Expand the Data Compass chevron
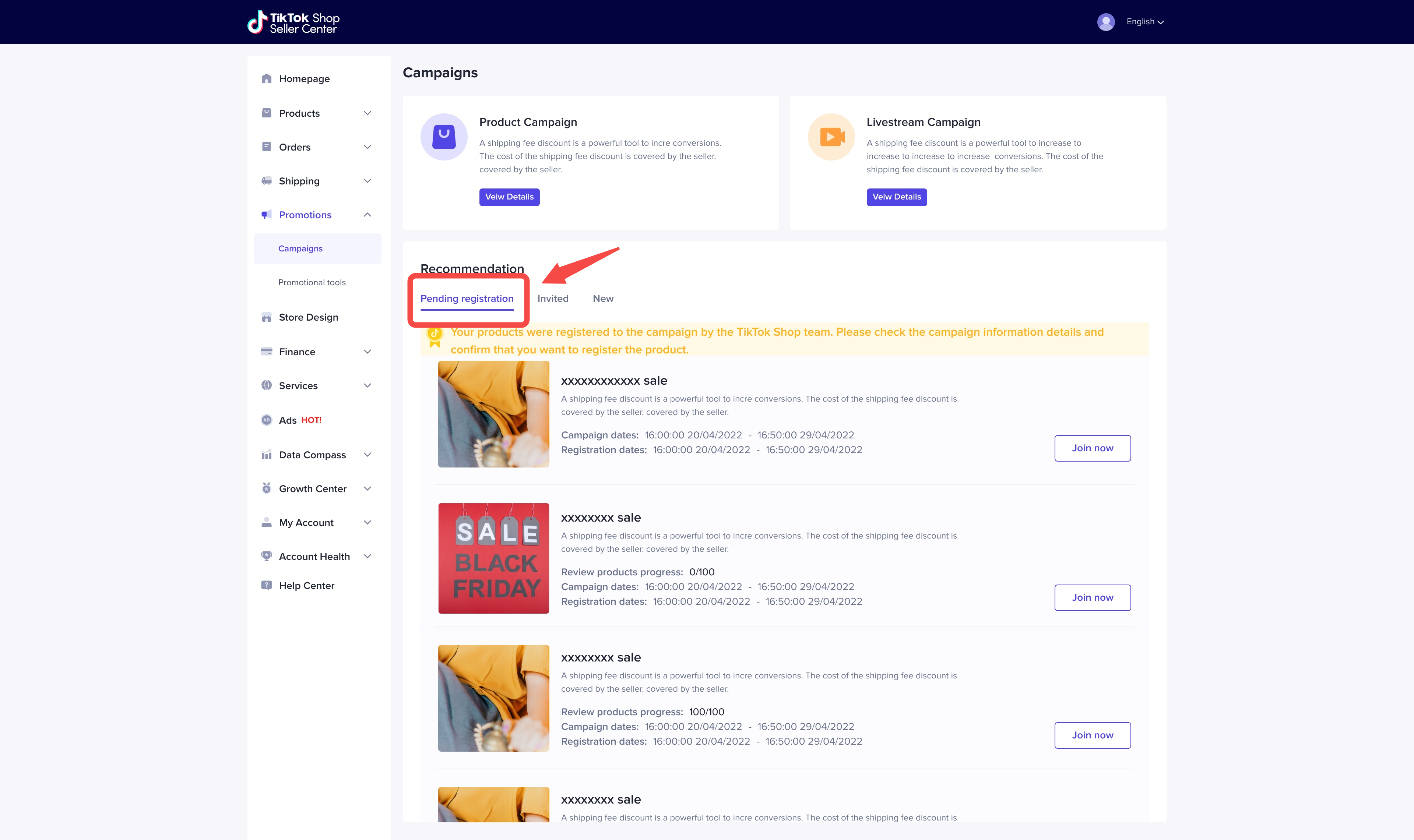Screen dimensions: 1414x840 pos(367,455)
